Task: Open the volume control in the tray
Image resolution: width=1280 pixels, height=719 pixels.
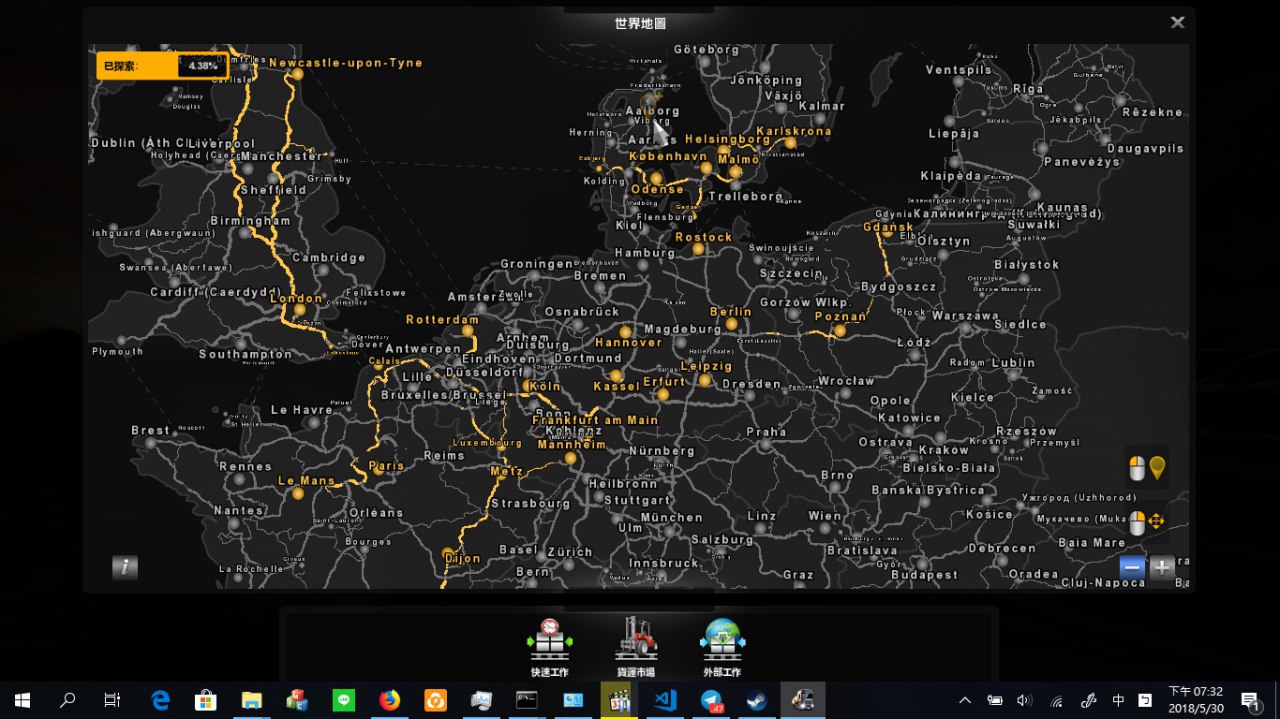Action: [1024, 700]
